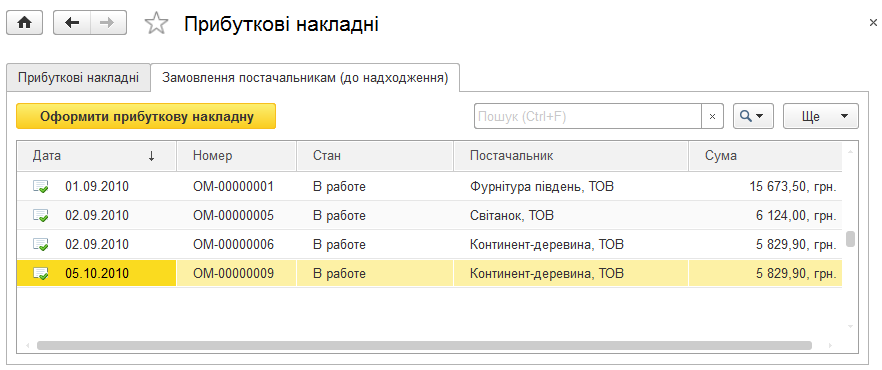882x370 pixels.
Task: Select date 05.10.2010
Action: 97,274
